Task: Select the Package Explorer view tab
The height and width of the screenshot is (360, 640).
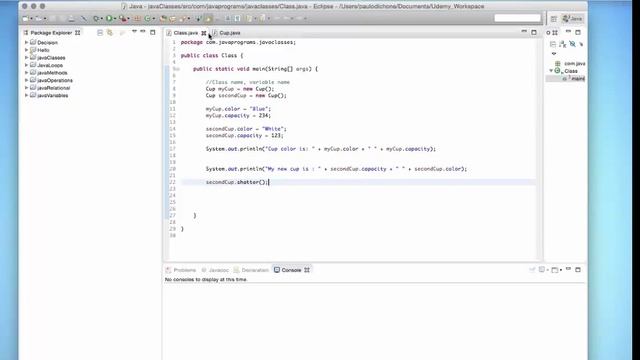Action: (51, 33)
